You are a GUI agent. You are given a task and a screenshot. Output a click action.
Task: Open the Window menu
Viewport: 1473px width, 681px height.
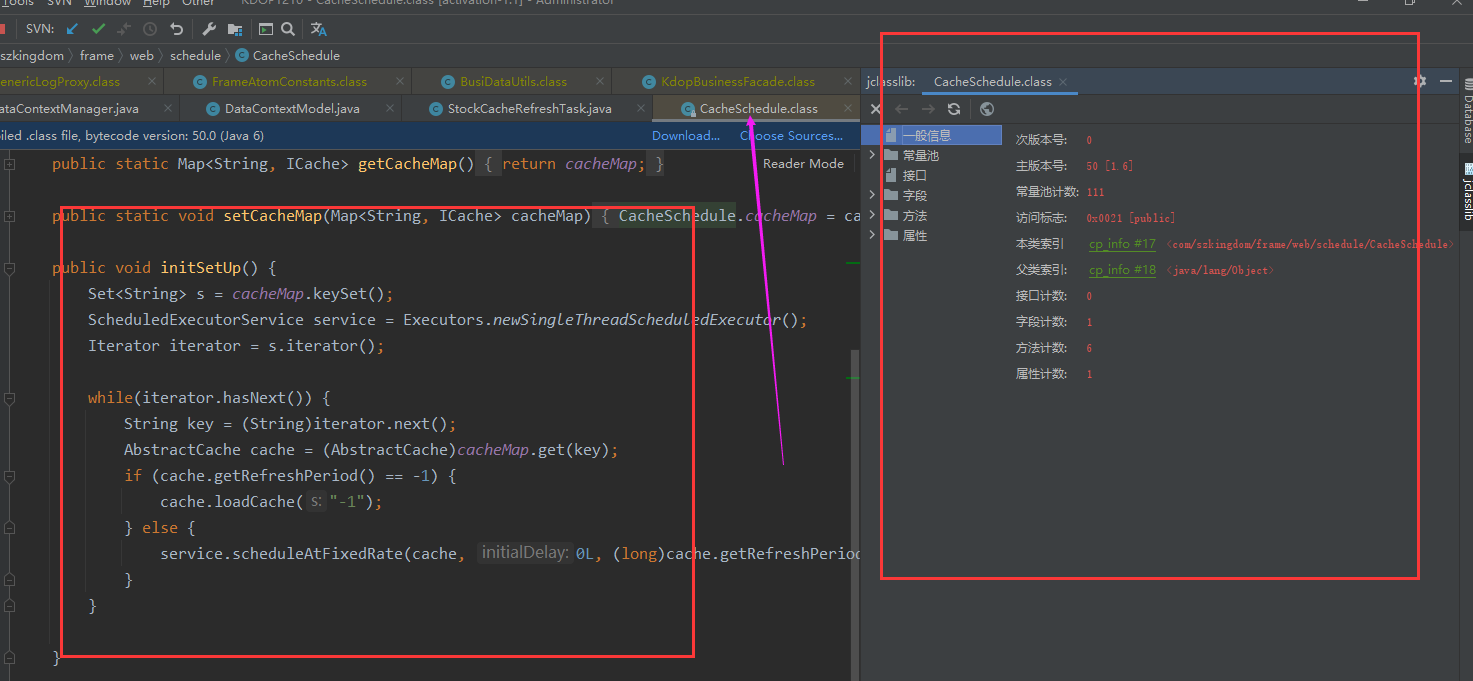click(x=106, y=3)
